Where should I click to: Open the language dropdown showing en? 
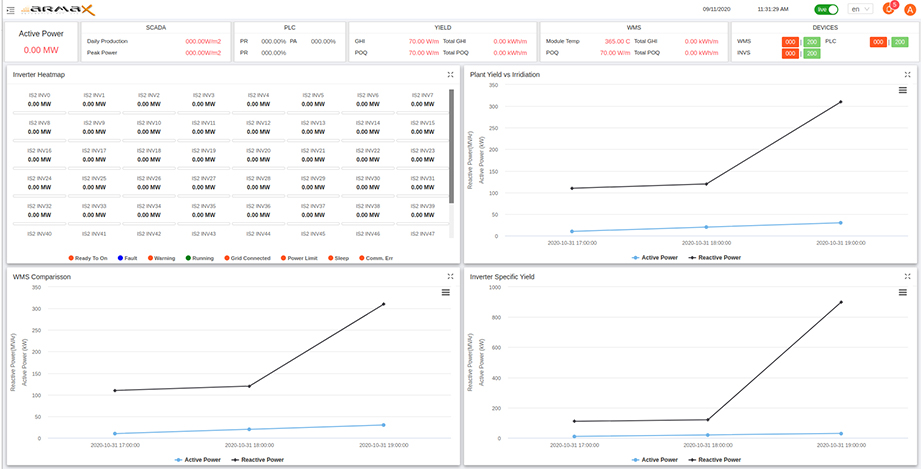859,9
